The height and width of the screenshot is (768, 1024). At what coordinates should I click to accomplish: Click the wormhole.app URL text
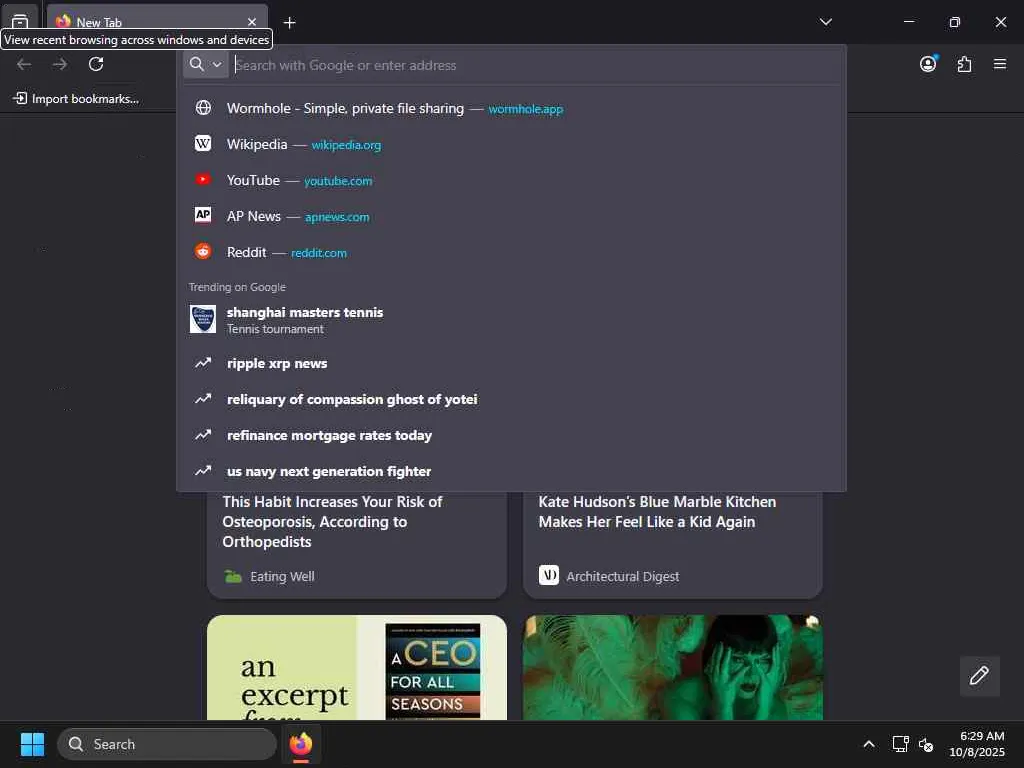pyautogui.click(x=526, y=109)
